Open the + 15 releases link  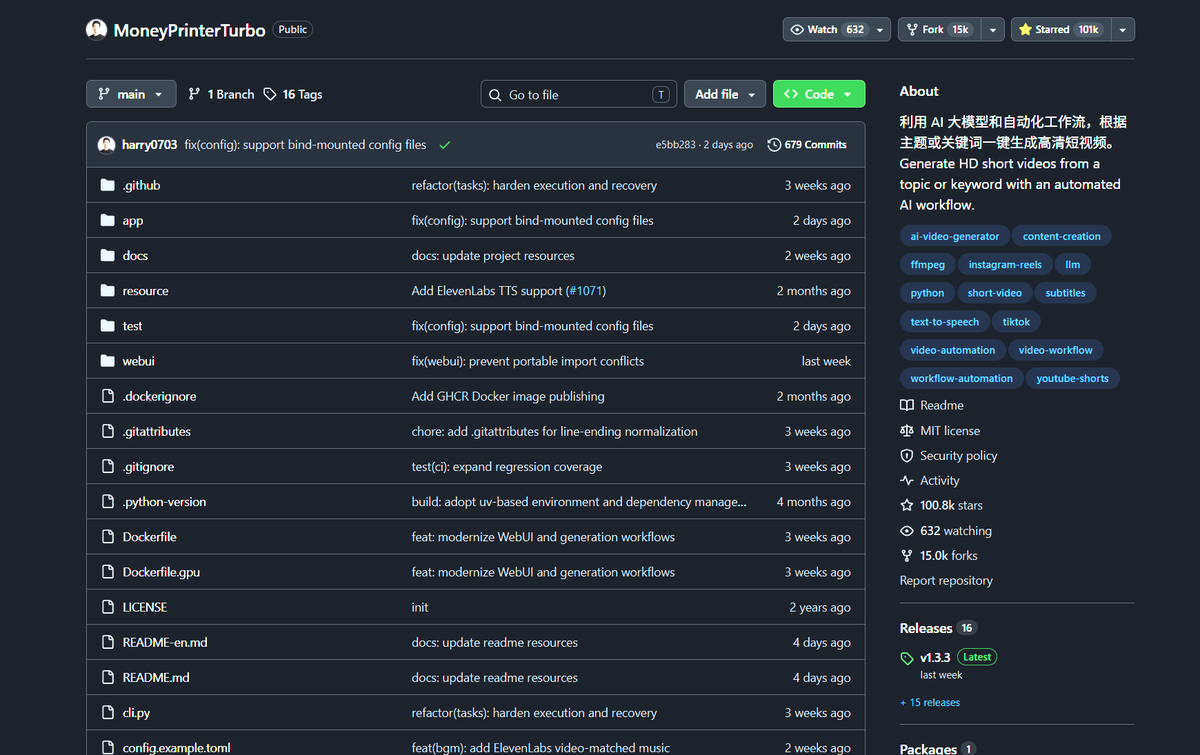tap(930, 703)
